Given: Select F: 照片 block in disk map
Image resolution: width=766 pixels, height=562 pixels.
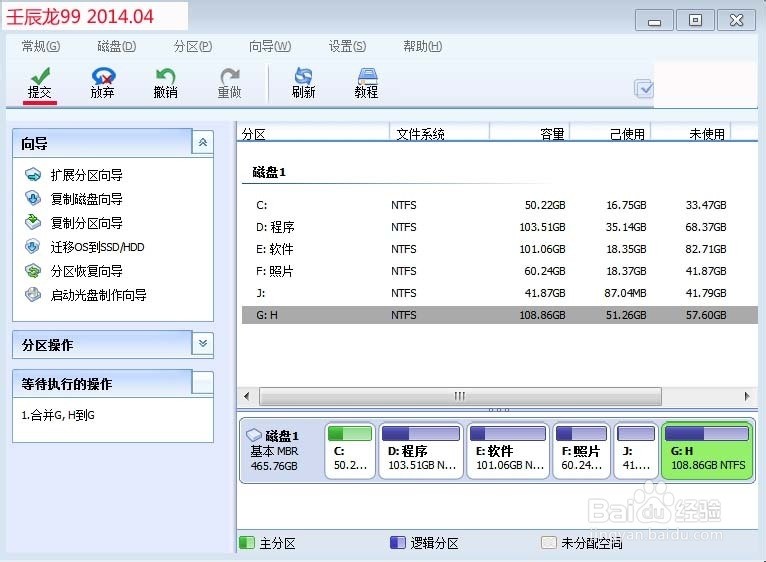Looking at the screenshot, I should (581, 451).
